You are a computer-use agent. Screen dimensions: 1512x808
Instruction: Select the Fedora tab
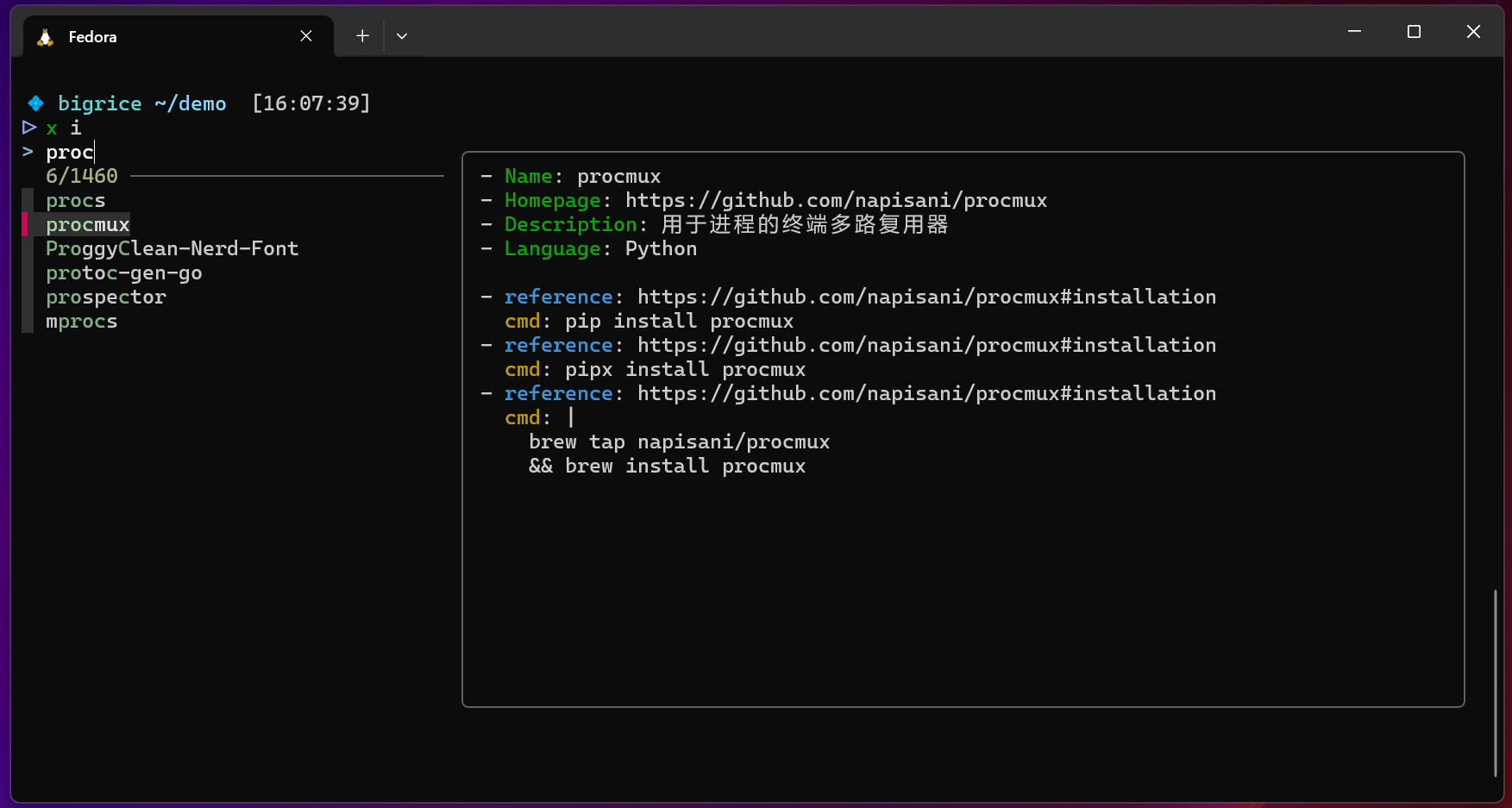pyautogui.click(x=179, y=36)
